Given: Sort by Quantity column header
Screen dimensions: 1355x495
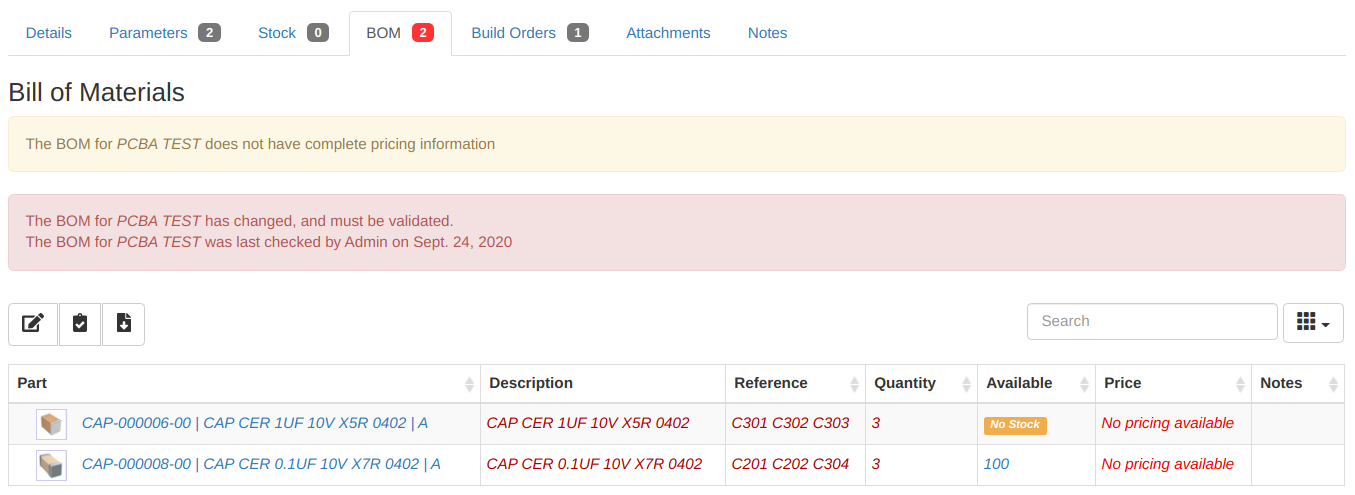Looking at the screenshot, I should coord(904,383).
